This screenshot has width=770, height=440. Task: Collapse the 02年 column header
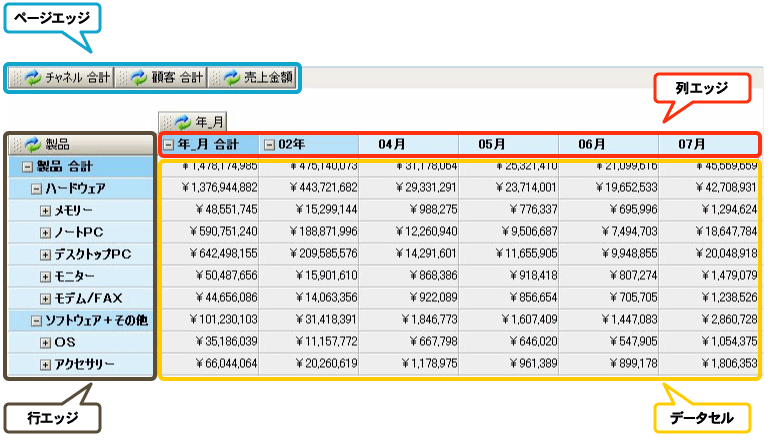pos(269,144)
